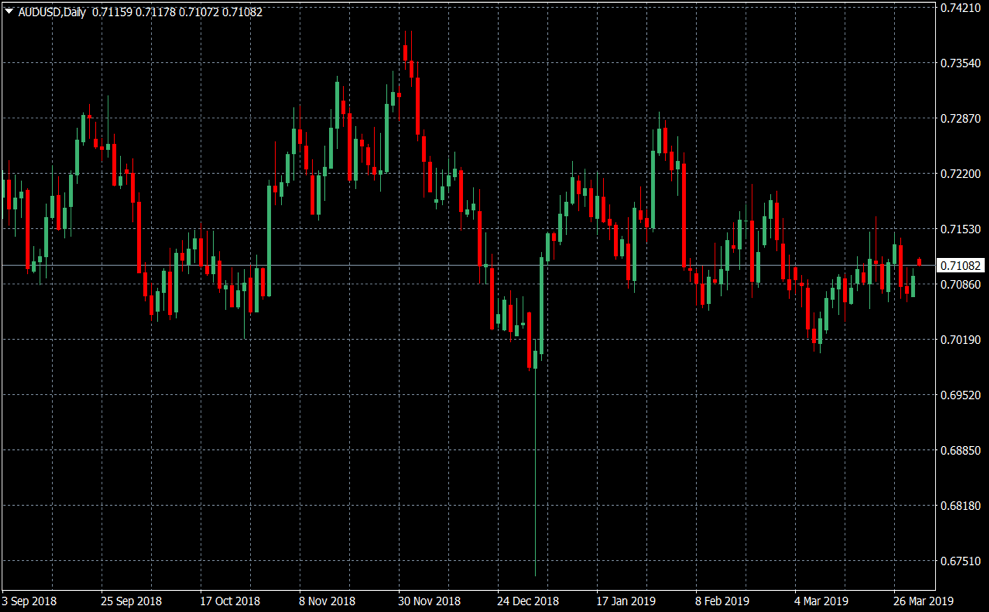The image size is (989, 612).
Task: Click the 26 Mar 2019 date label
Action: point(923,601)
